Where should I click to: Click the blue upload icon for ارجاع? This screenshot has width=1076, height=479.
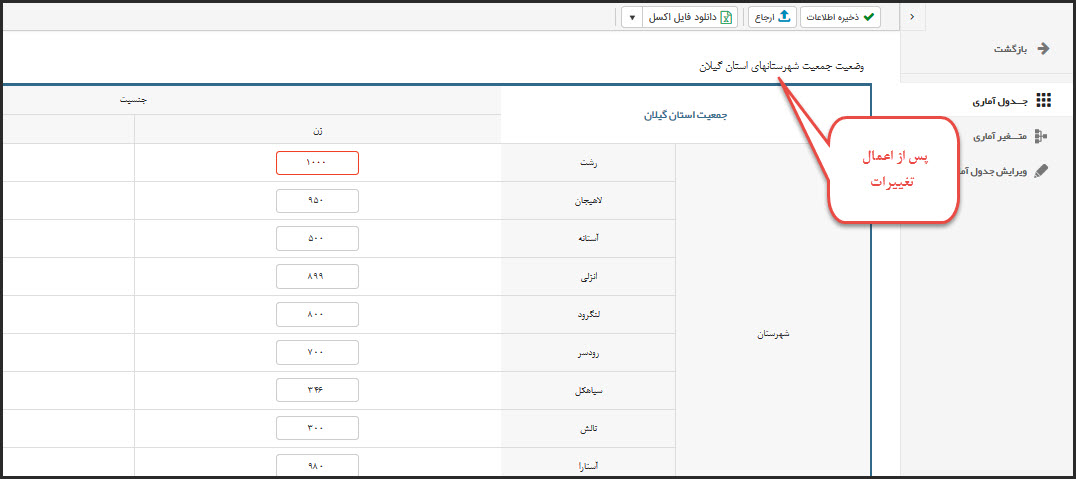pos(785,17)
